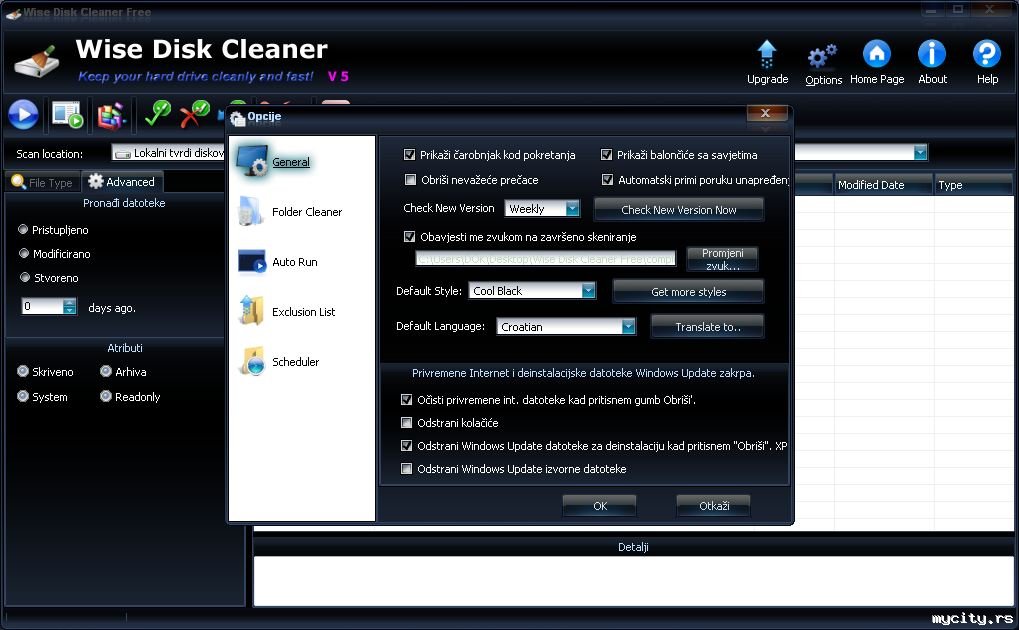Open the About info icon
The width and height of the screenshot is (1019, 630).
coord(931,53)
